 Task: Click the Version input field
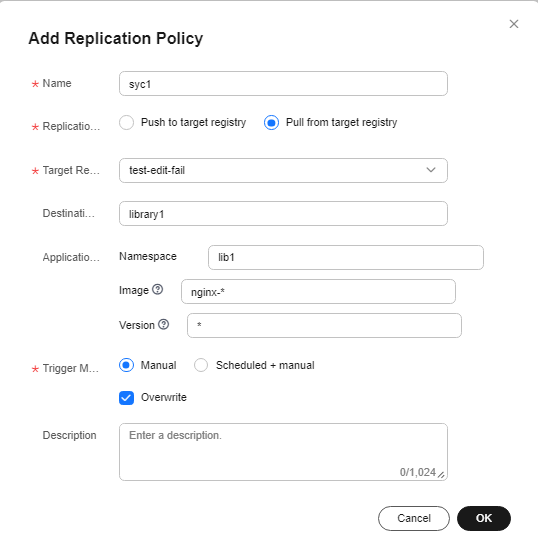pos(324,325)
